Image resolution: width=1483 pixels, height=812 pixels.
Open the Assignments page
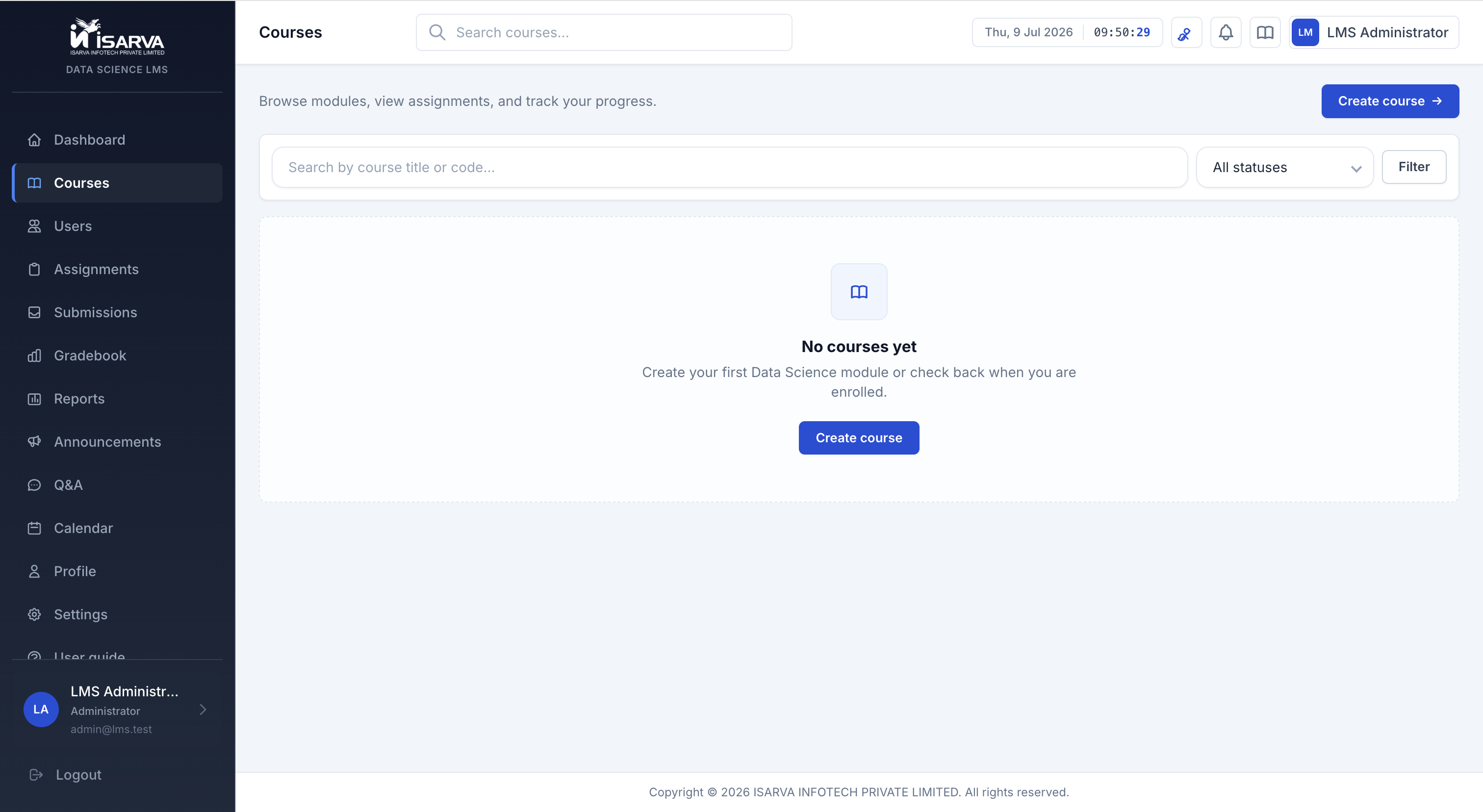117,269
